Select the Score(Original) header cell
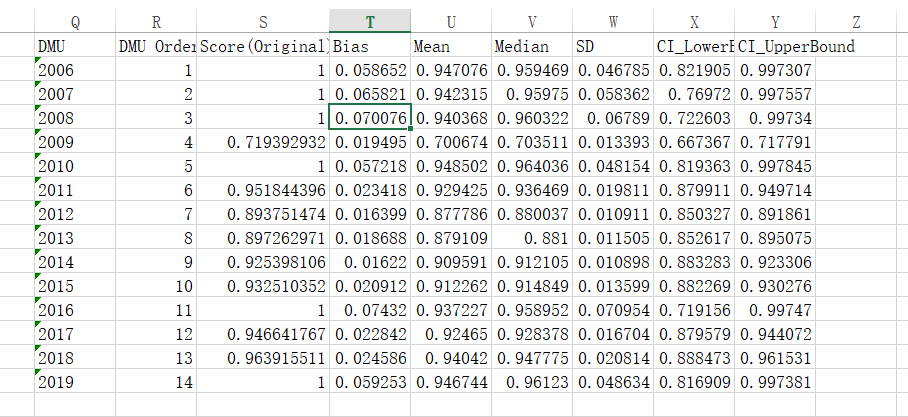 coord(263,47)
